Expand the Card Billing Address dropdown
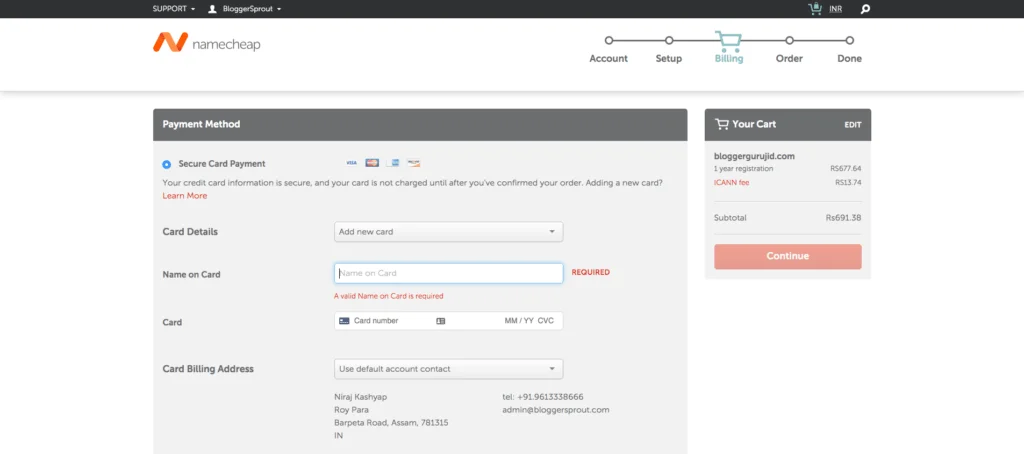The height and width of the screenshot is (454, 1024). [448, 369]
